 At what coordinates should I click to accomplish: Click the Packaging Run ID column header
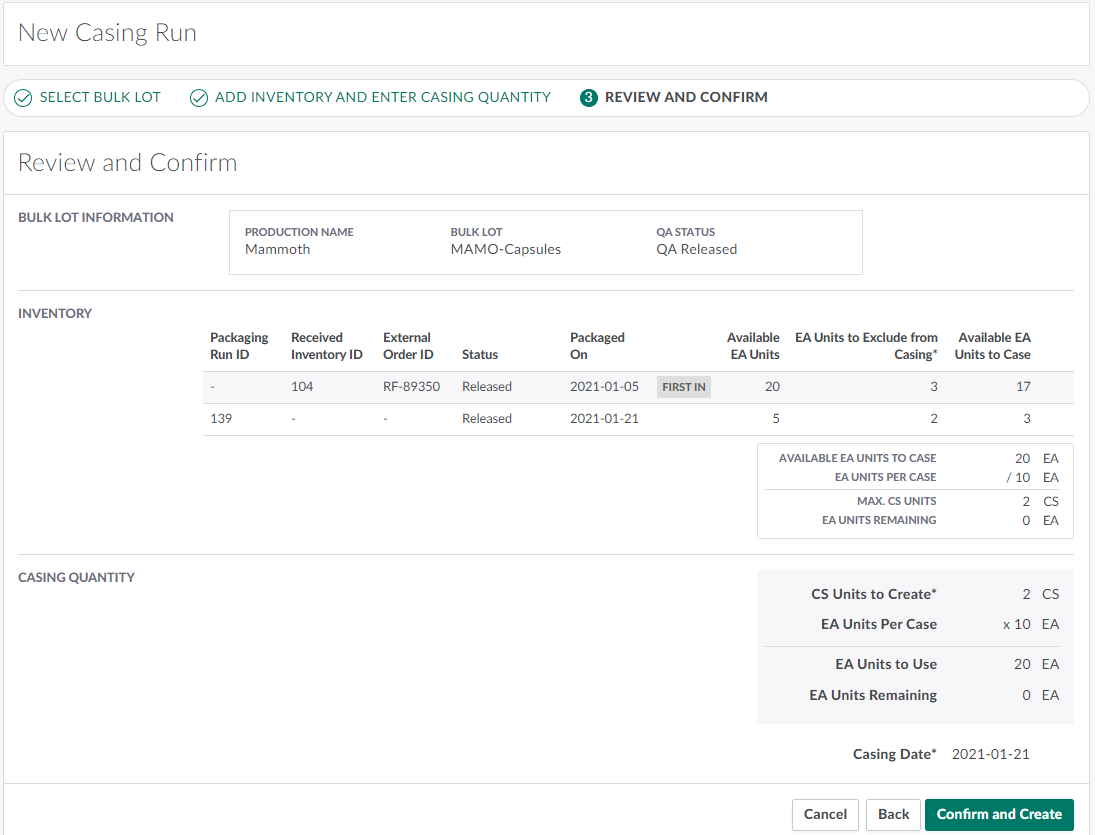239,346
